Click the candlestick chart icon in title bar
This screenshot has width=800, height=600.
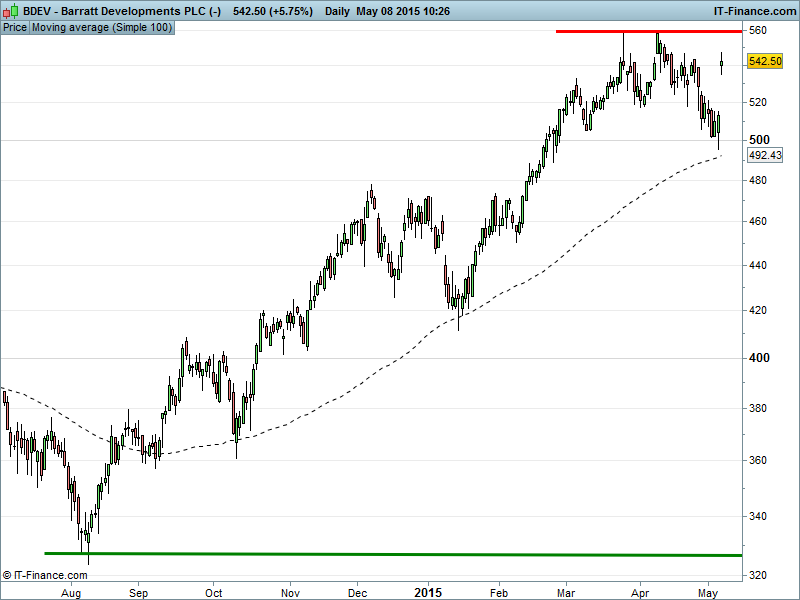(x=10, y=11)
